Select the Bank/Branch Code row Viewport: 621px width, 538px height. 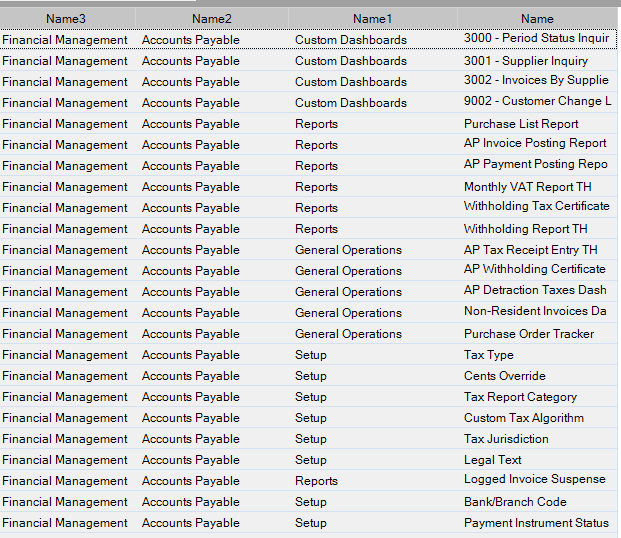coord(309,502)
